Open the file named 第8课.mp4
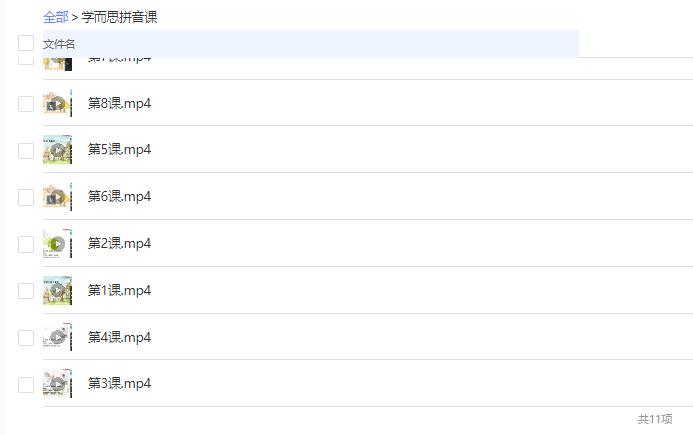The height and width of the screenshot is (435, 693). tap(119, 103)
